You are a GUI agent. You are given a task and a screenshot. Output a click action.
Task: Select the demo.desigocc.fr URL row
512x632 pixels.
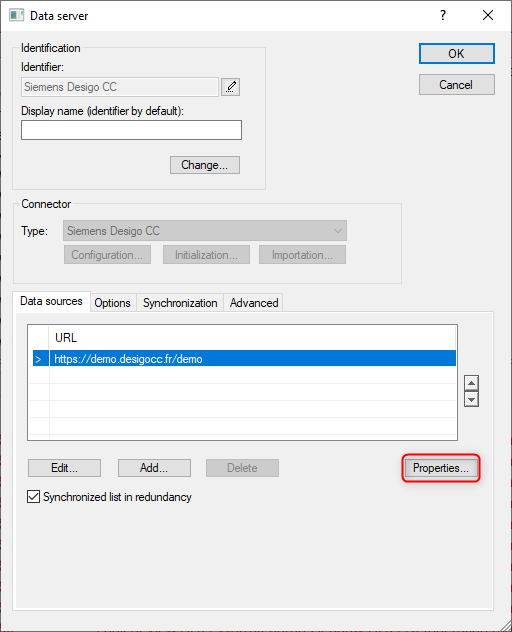pyautogui.click(x=253, y=359)
